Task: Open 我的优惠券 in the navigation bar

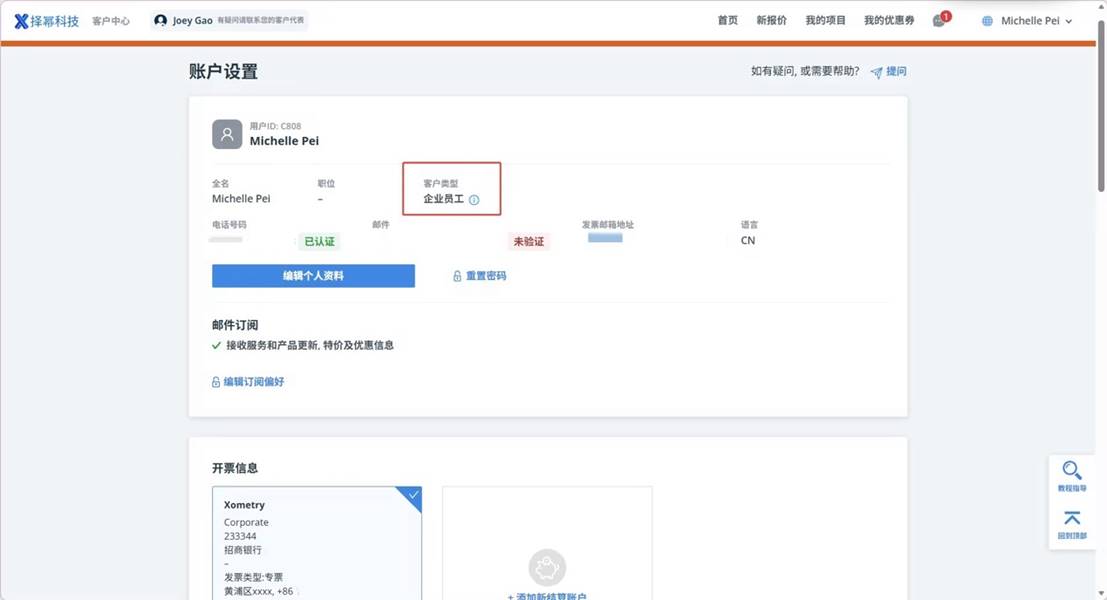Action: (889, 21)
